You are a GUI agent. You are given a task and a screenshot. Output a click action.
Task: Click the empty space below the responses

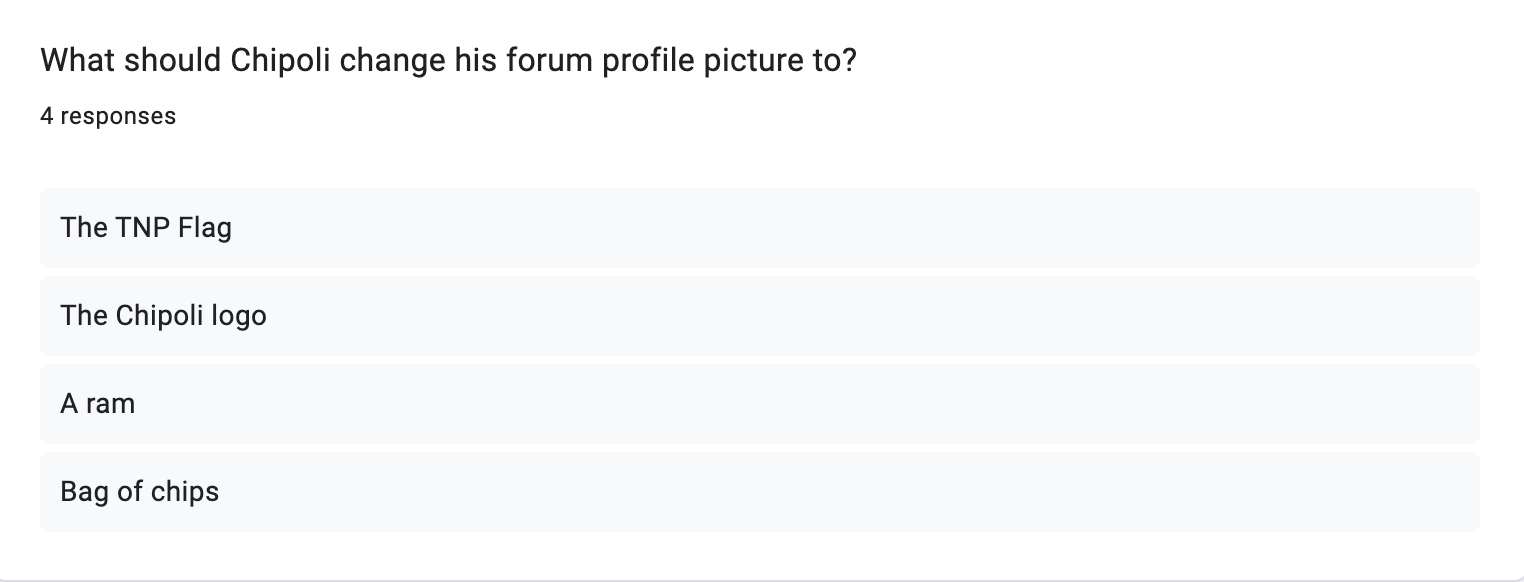click(760, 550)
